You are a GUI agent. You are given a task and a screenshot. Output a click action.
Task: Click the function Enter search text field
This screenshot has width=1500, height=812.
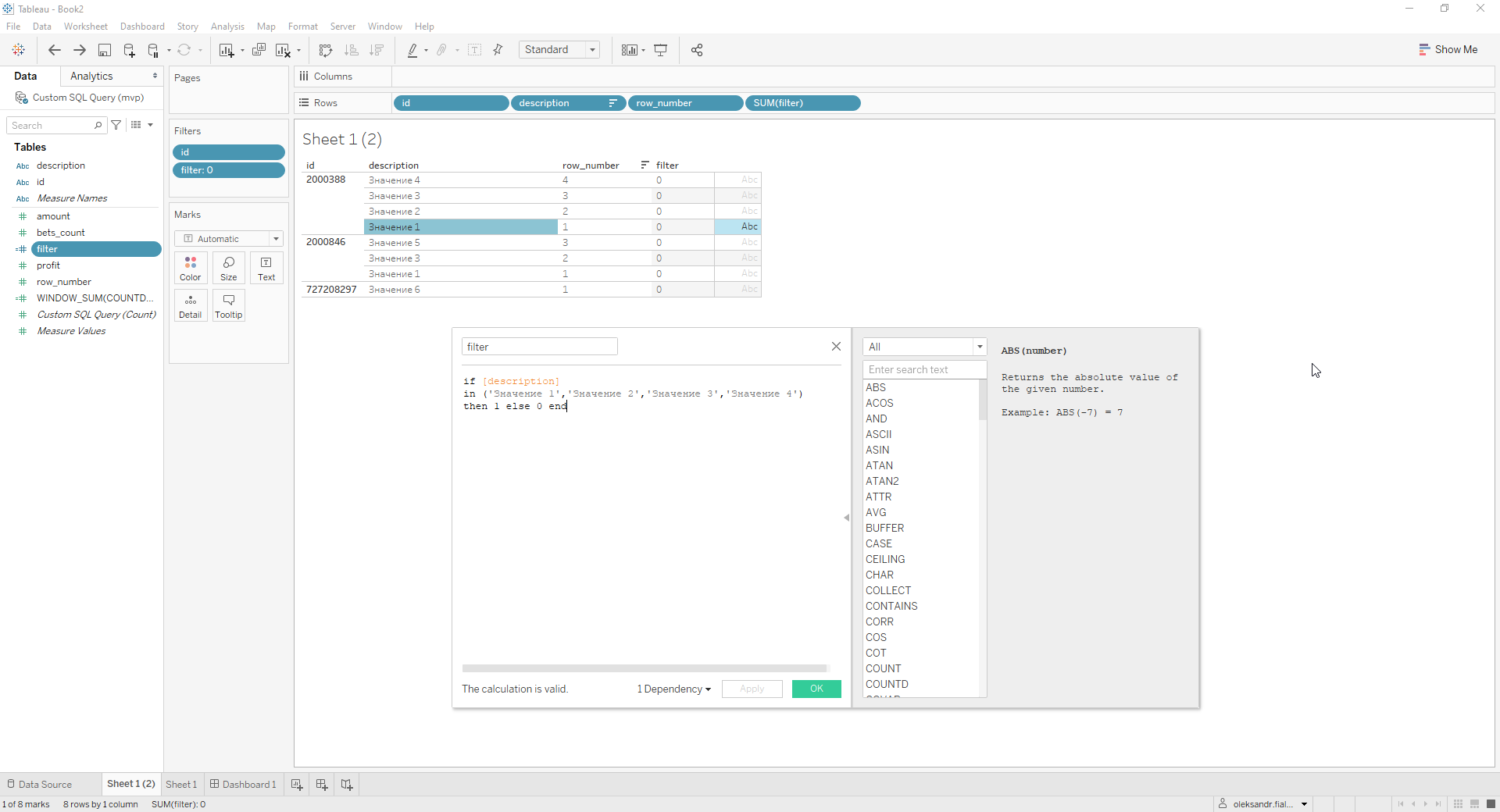pos(925,369)
